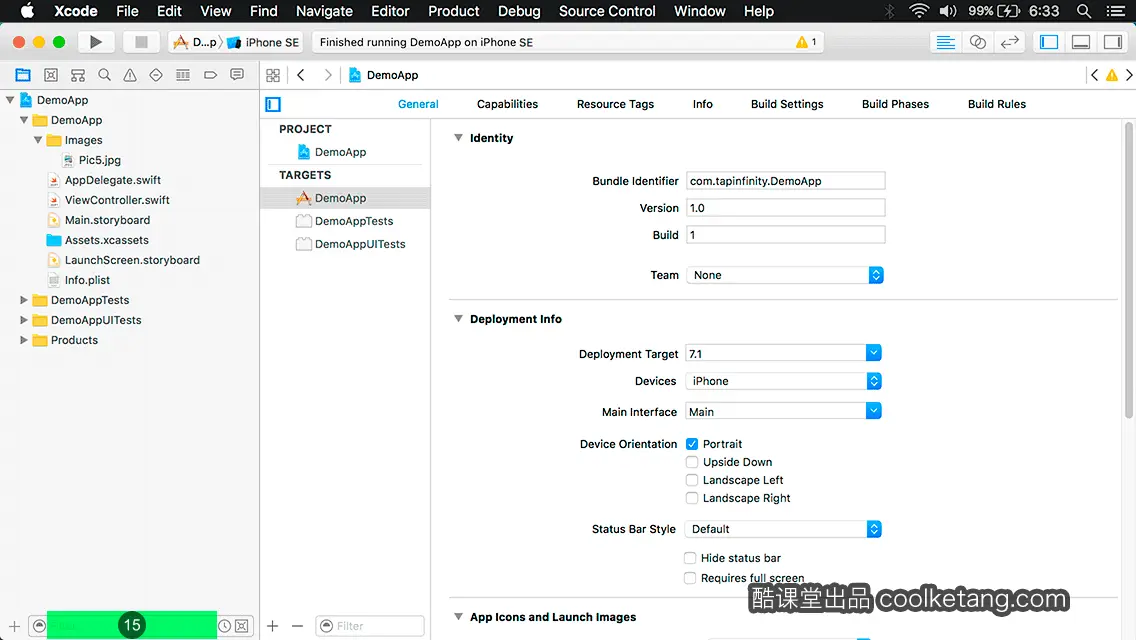The height and width of the screenshot is (640, 1136).
Task: Collapse App Icons and Launch Images section
Action: pyautogui.click(x=458, y=616)
